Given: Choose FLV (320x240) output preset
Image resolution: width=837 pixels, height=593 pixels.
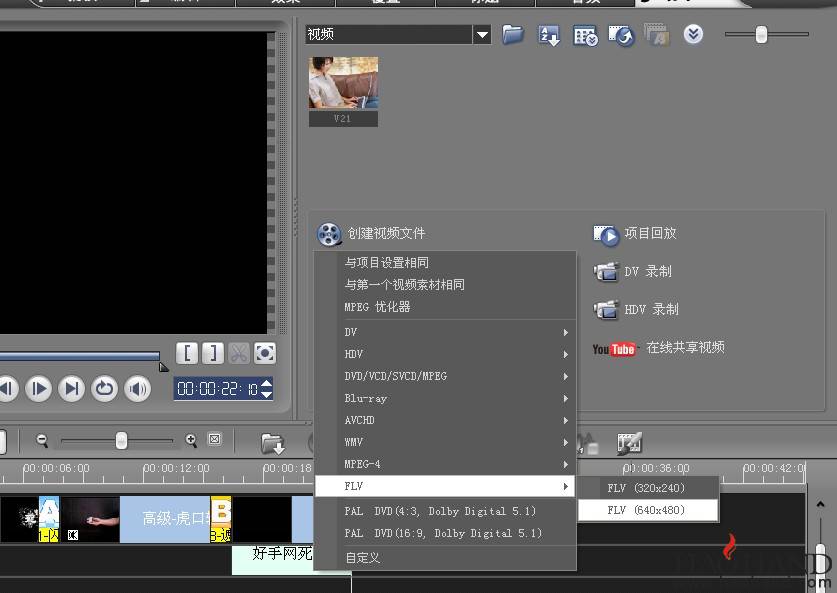Looking at the screenshot, I should pos(648,488).
